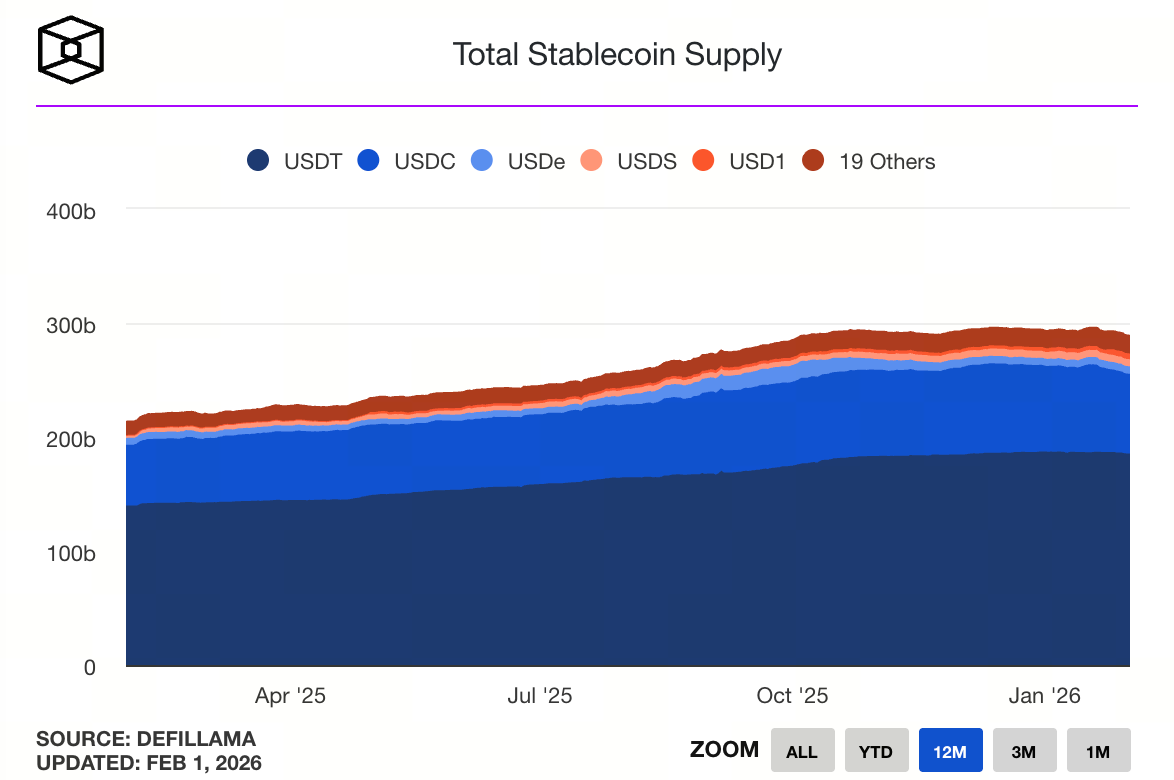The width and height of the screenshot is (1174, 780).
Task: Click the Jan '26 x-axis label
Action: coord(1045,696)
